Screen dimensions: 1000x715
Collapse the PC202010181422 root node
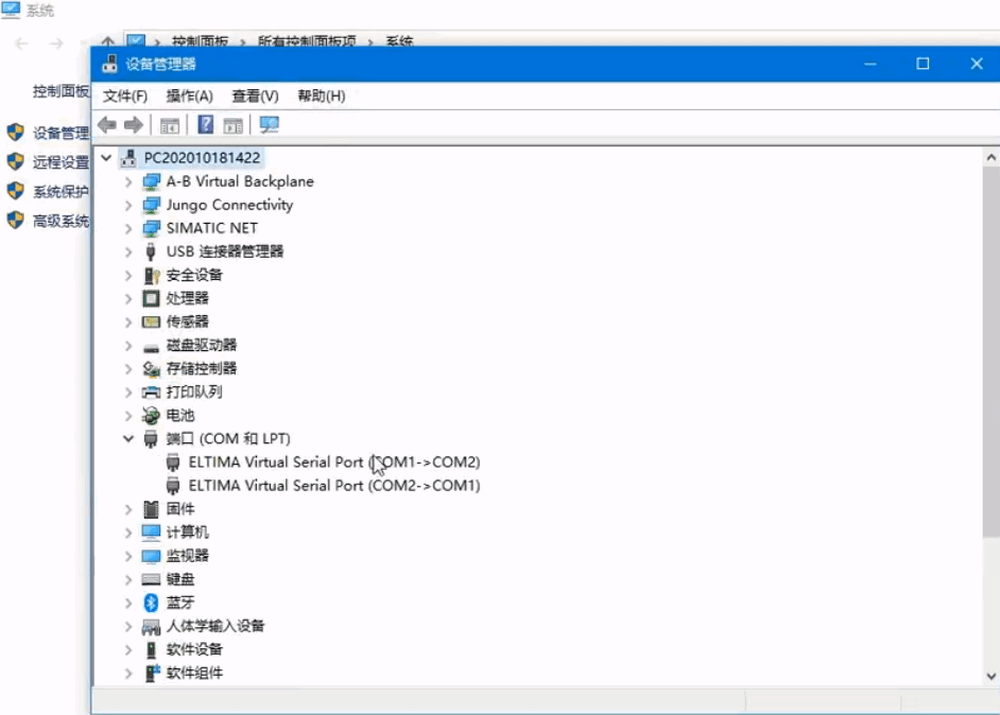[x=106, y=158]
